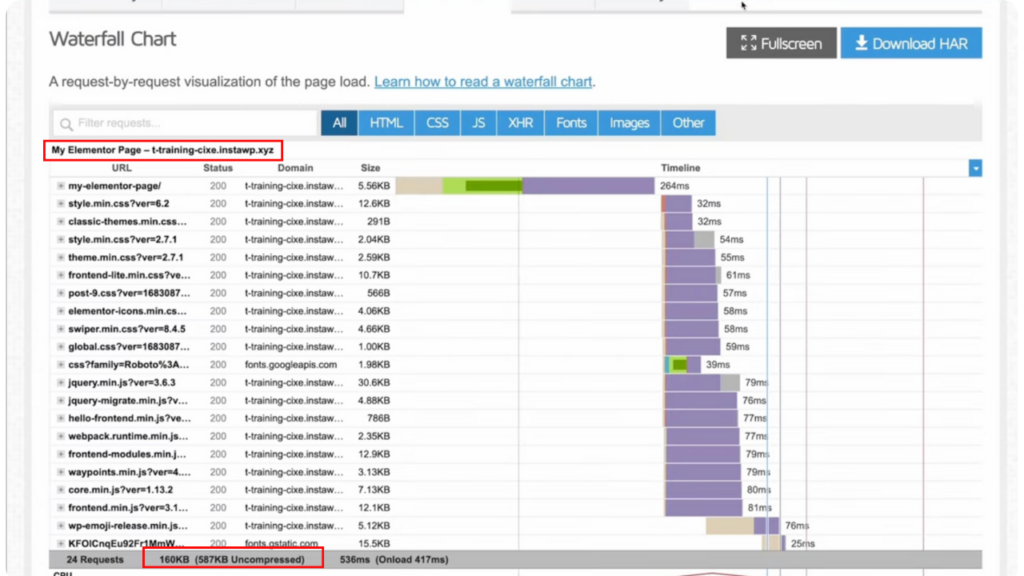Select the All filter tab
The image size is (1024, 576).
(x=339, y=123)
